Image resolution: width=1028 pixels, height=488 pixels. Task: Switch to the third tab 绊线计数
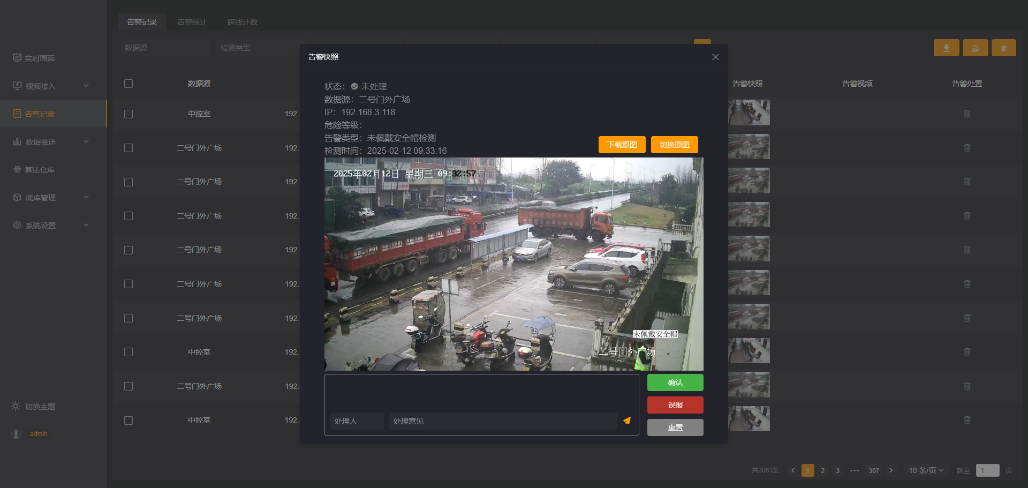tap(243, 22)
